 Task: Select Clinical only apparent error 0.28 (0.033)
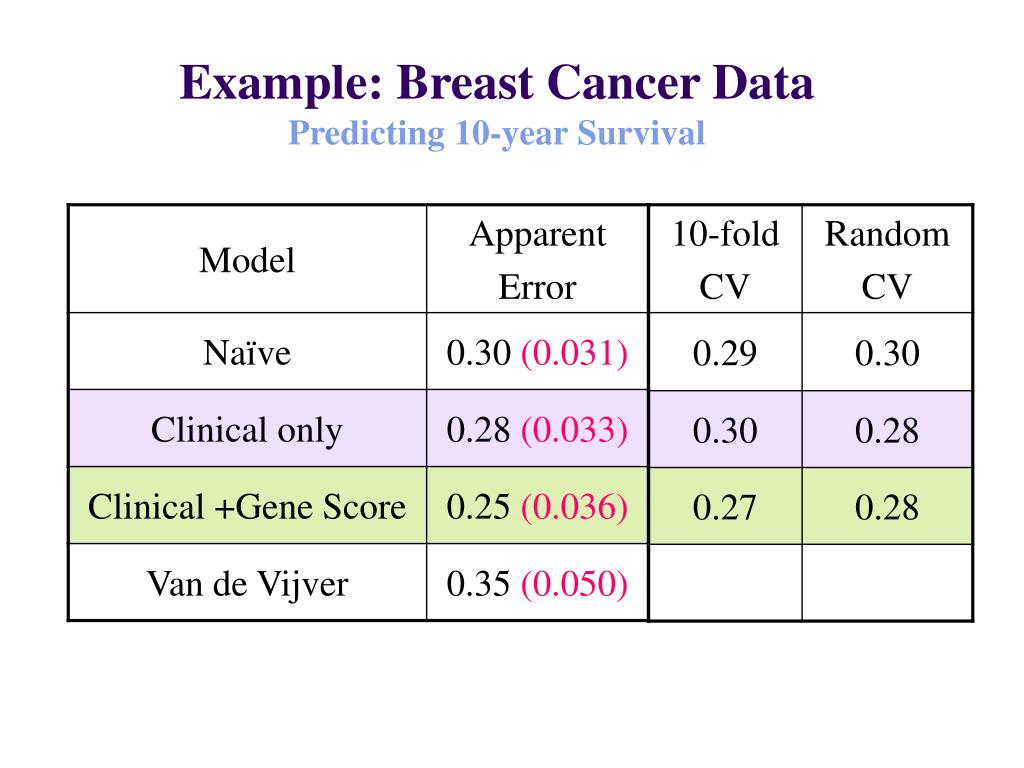pyautogui.click(x=537, y=429)
